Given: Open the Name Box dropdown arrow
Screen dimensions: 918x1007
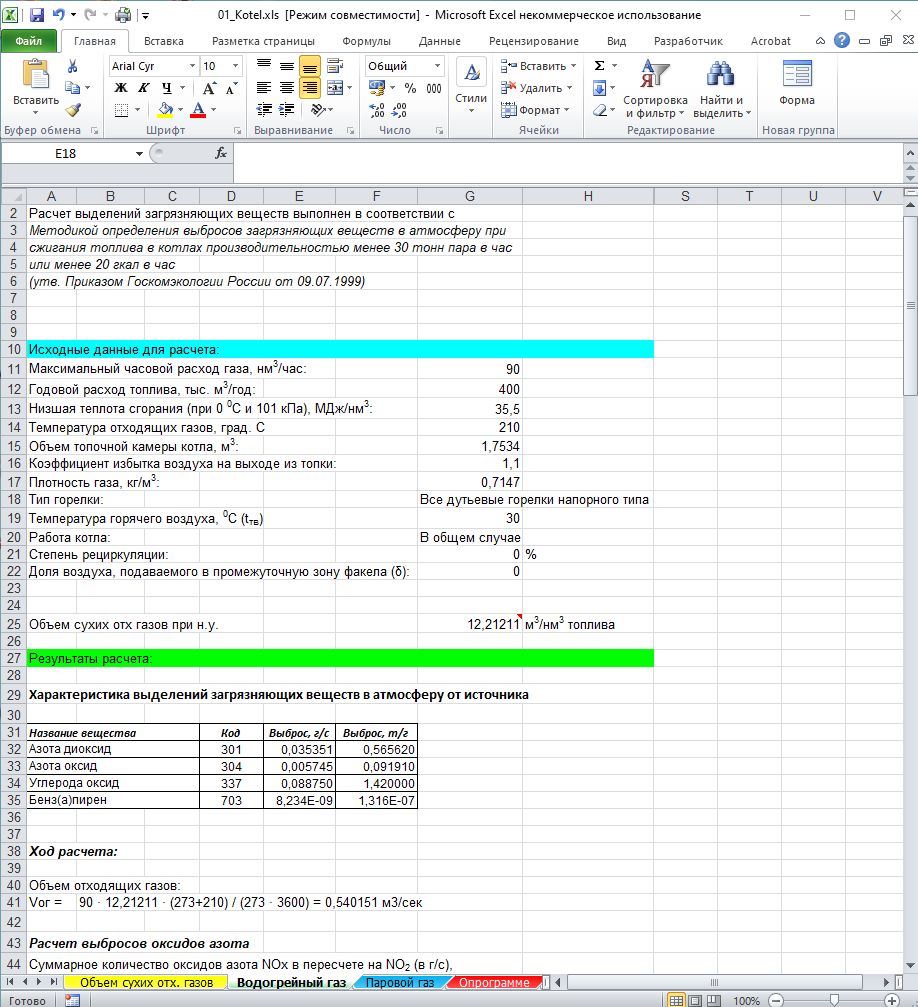Looking at the screenshot, I should (x=139, y=153).
